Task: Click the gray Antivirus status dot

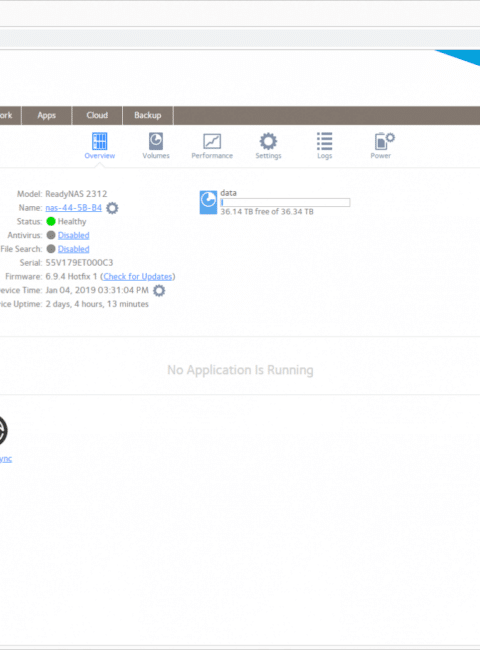Action: coord(51,235)
